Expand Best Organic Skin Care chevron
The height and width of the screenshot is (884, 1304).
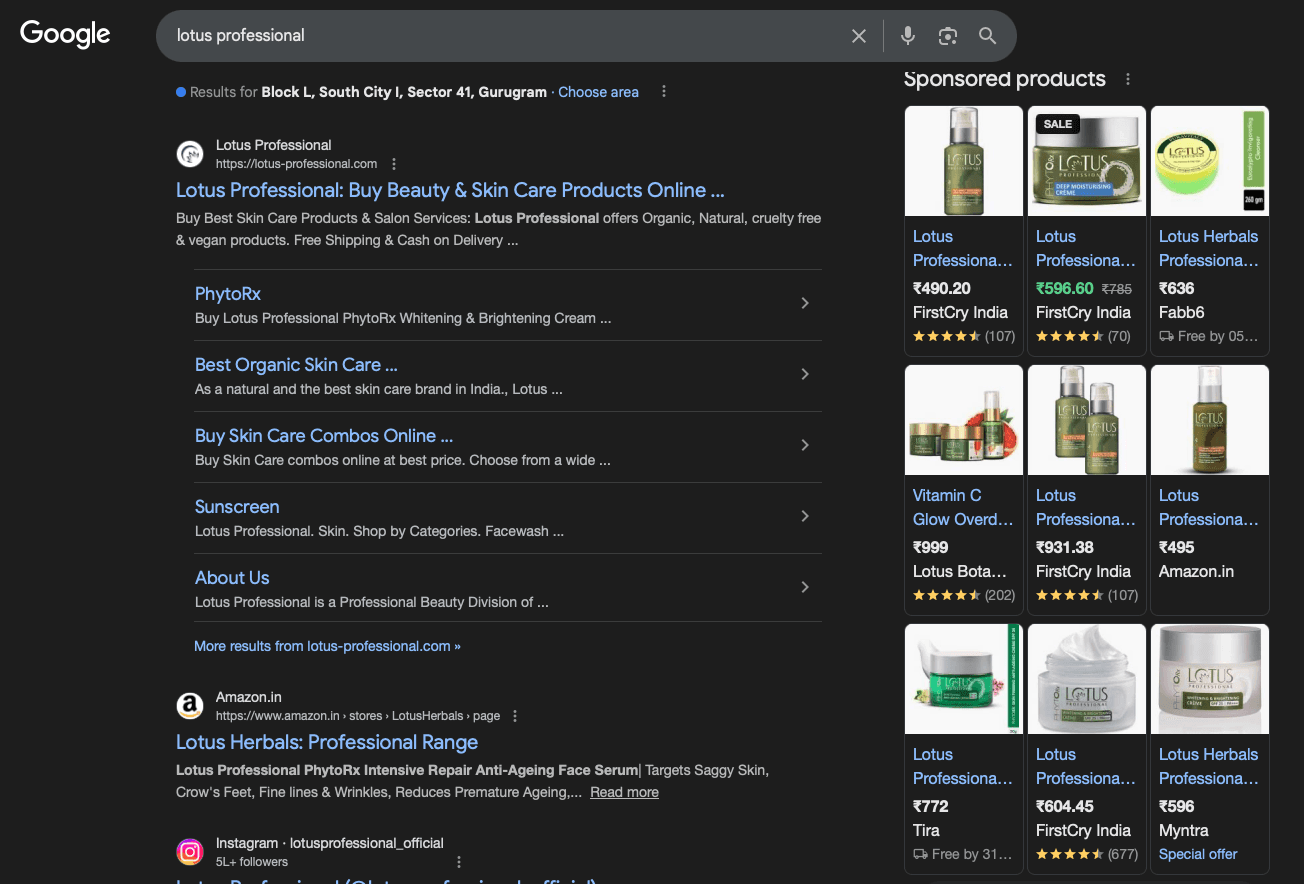(x=805, y=374)
